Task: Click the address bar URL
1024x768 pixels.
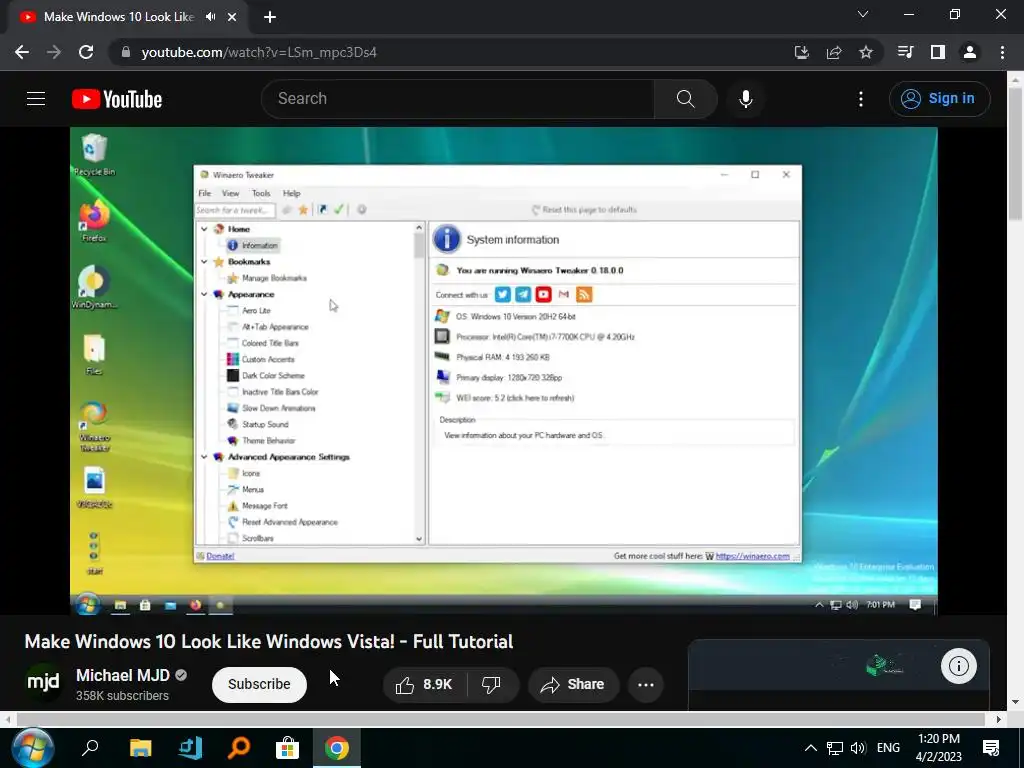Action: coord(259,52)
